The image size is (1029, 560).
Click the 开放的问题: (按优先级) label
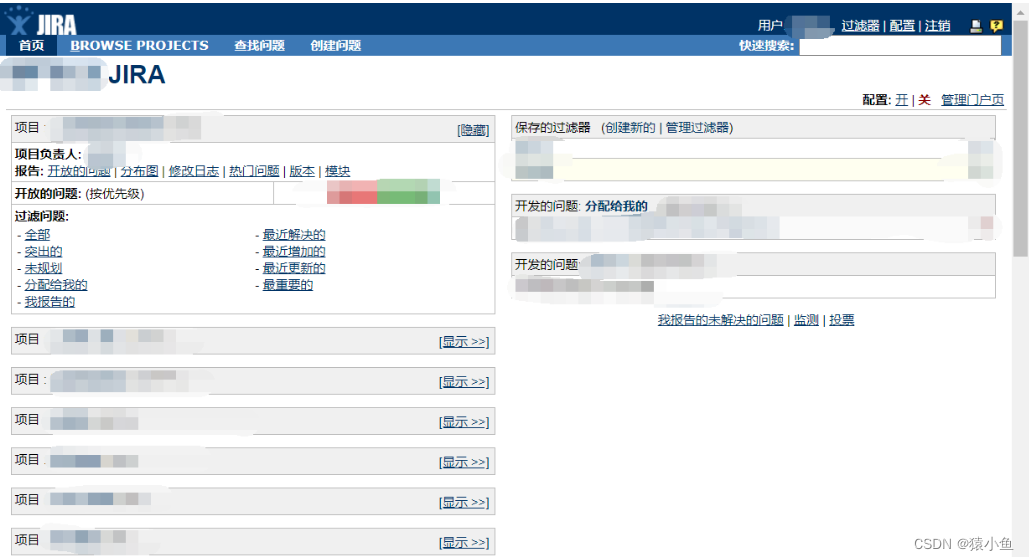79,194
